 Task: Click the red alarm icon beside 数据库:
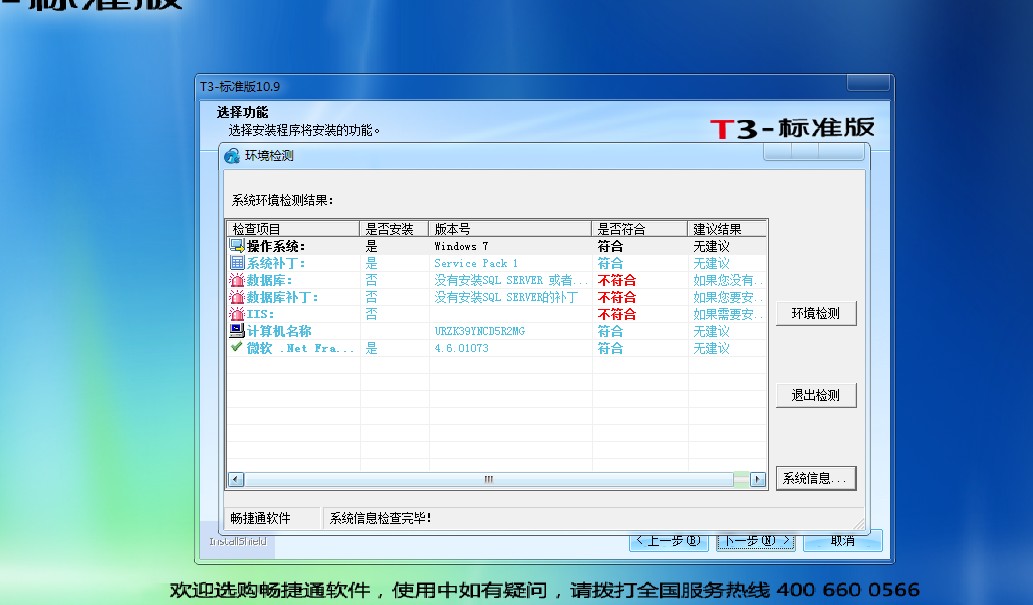[x=237, y=279]
